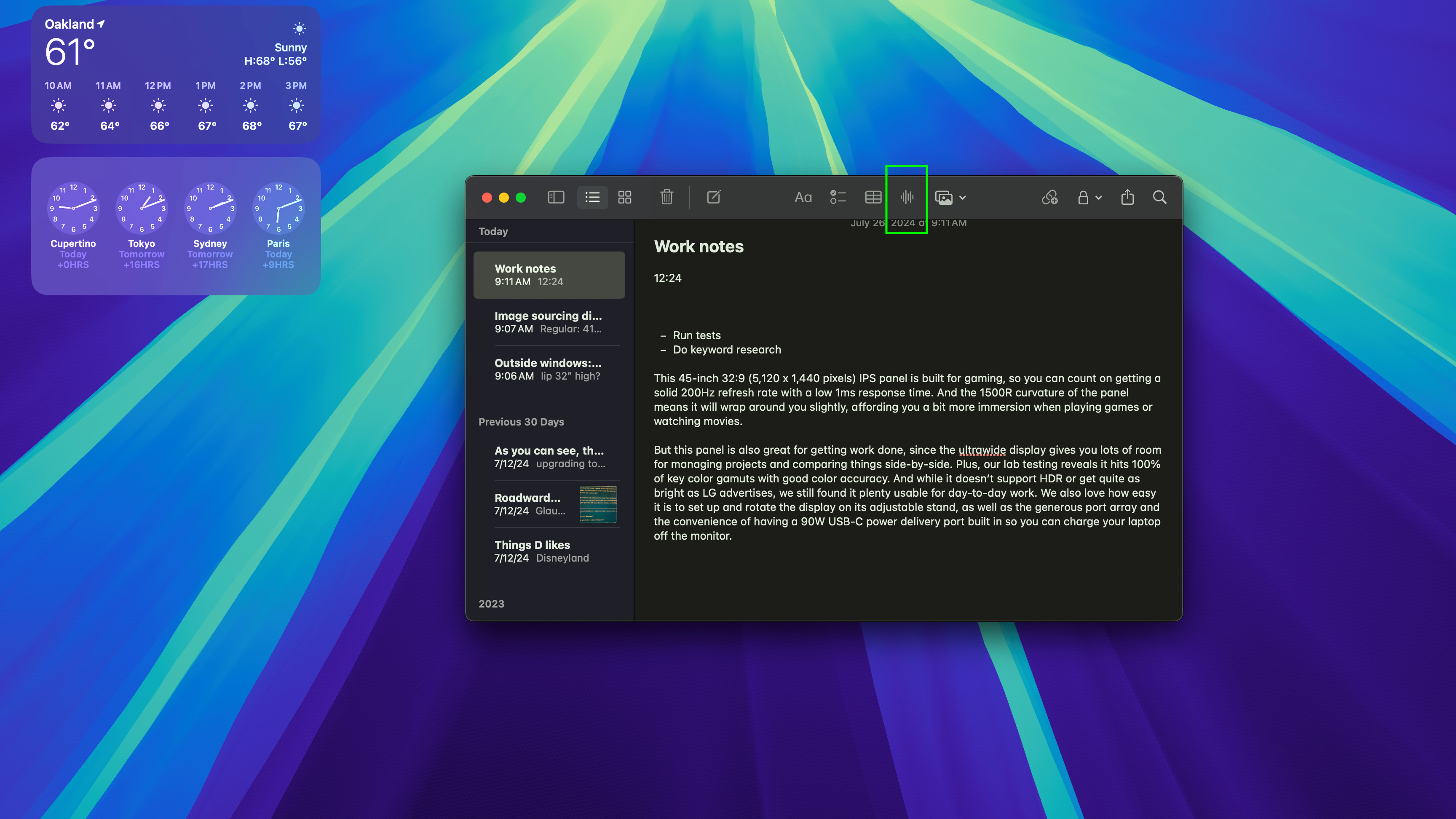Share the current note
1456x819 pixels.
[x=1127, y=197]
